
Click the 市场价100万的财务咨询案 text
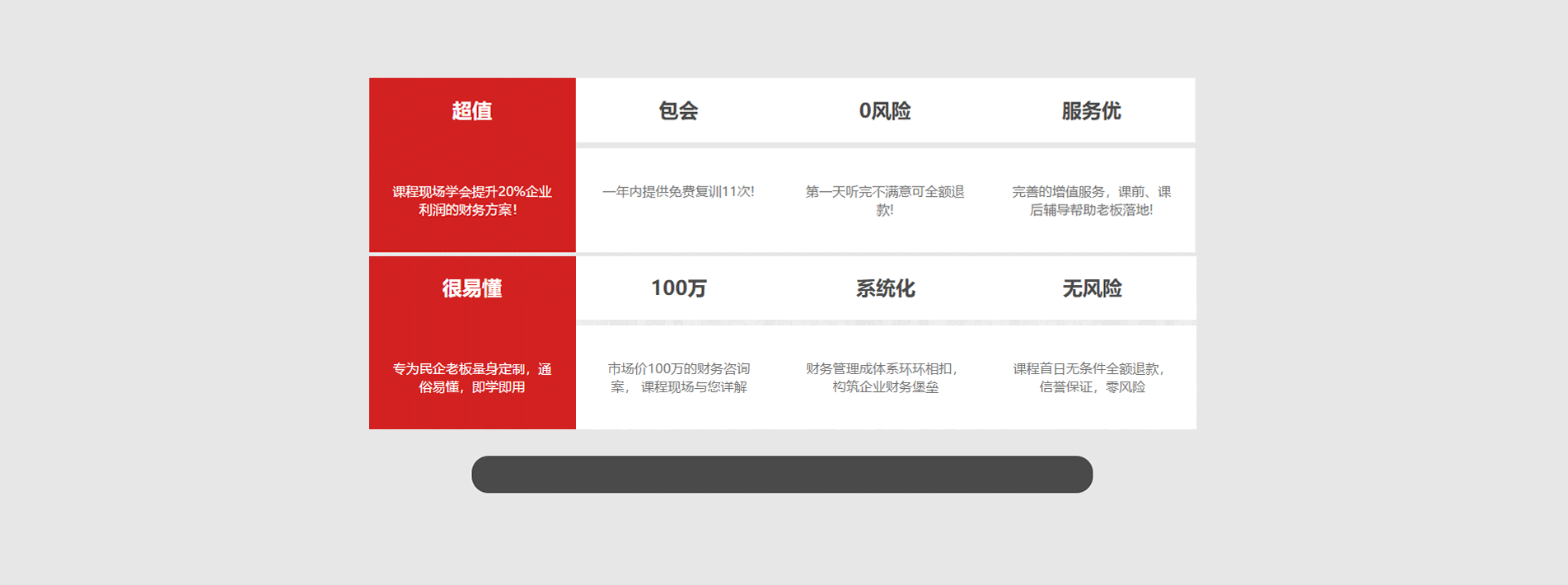pos(678,377)
